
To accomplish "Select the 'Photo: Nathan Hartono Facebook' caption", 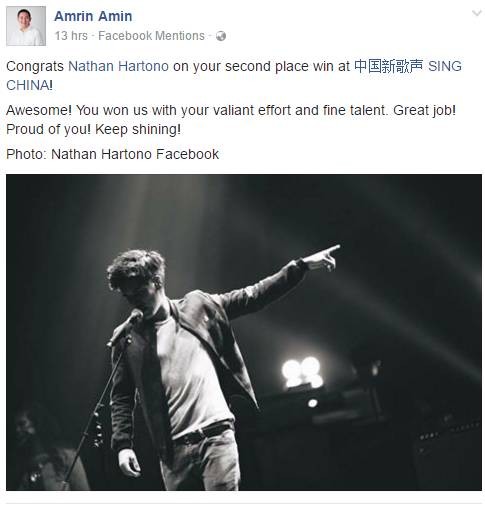I will (x=113, y=154).
